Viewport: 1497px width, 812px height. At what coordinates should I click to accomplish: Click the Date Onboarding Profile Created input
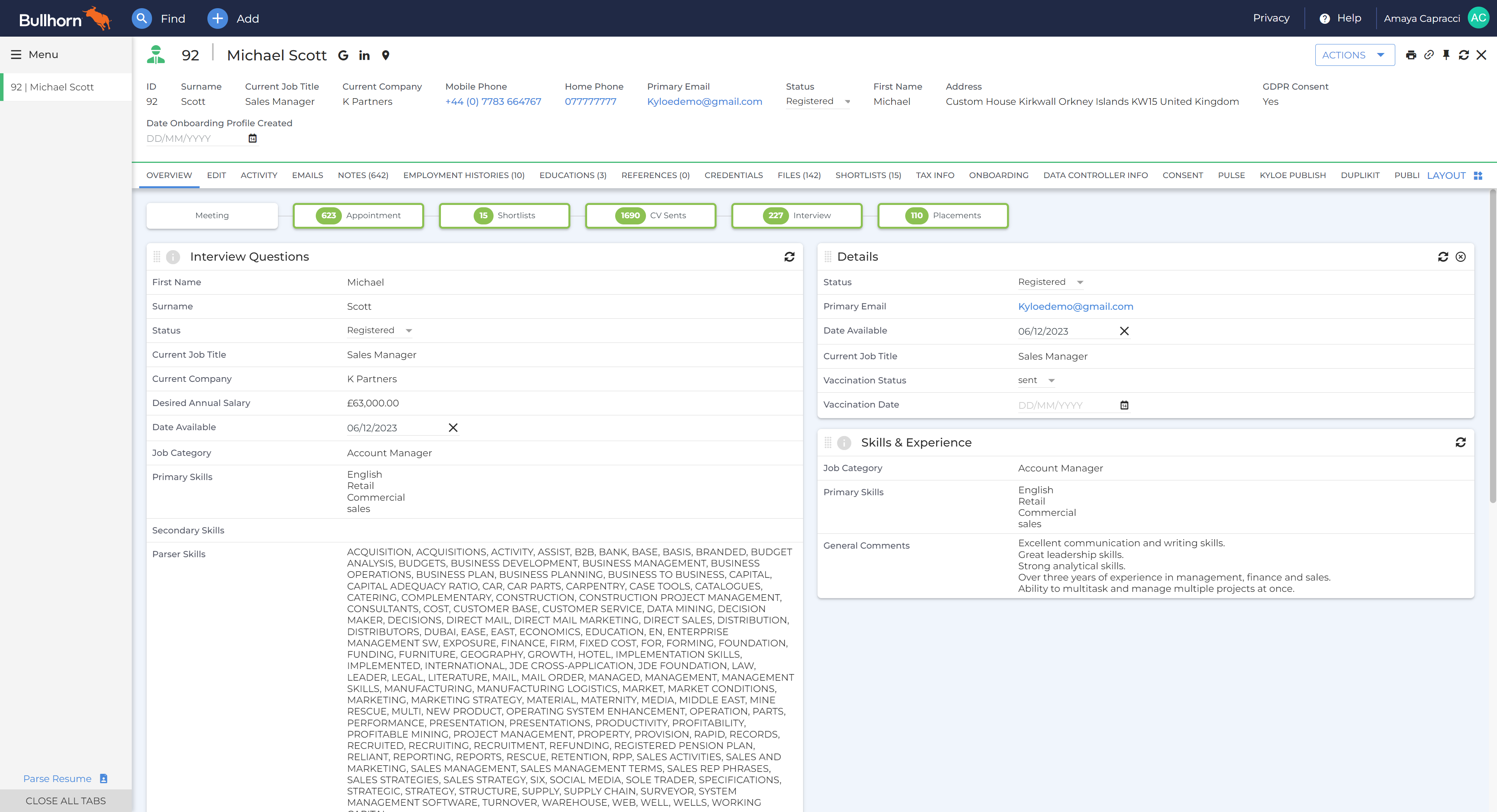(196, 138)
